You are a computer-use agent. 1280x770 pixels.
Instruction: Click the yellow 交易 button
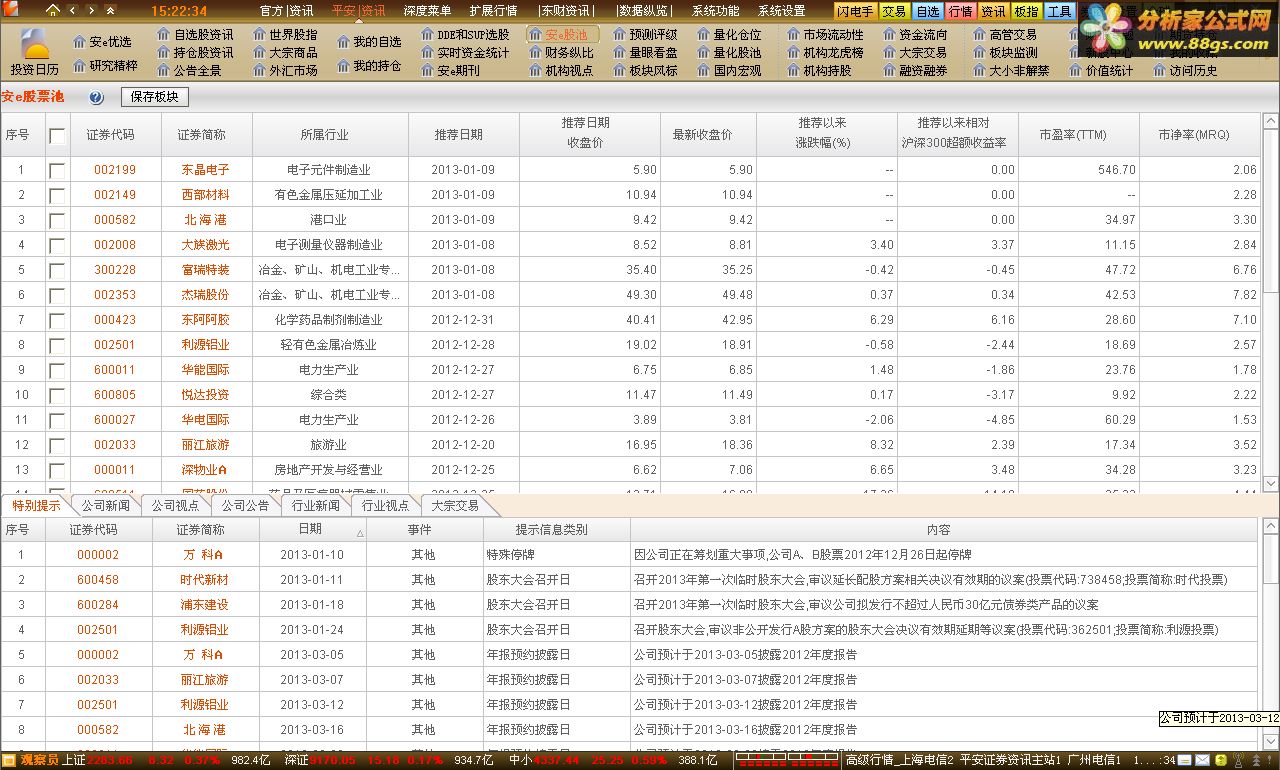point(894,12)
